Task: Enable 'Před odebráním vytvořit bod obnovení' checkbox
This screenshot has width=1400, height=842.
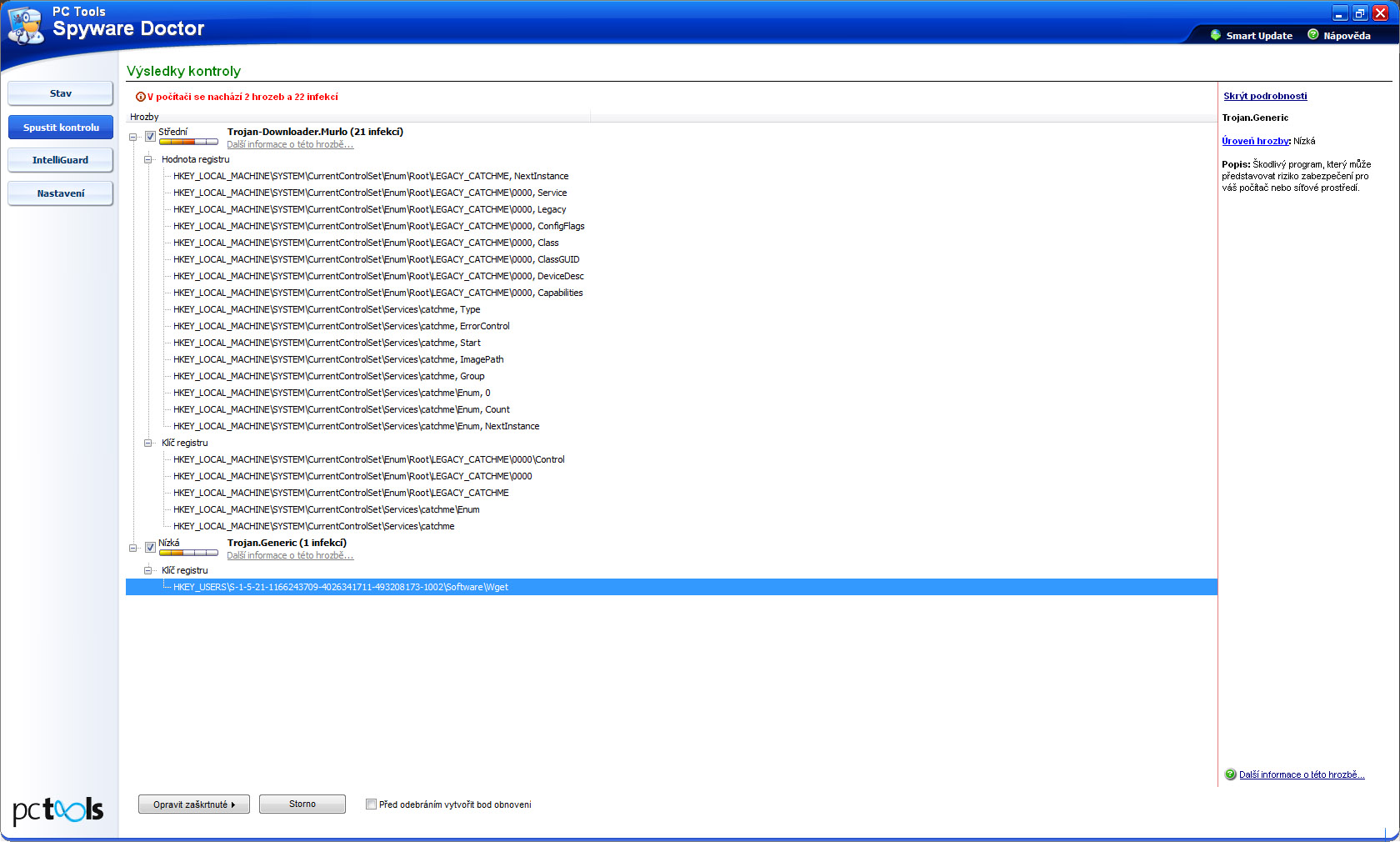Action: coord(371,804)
